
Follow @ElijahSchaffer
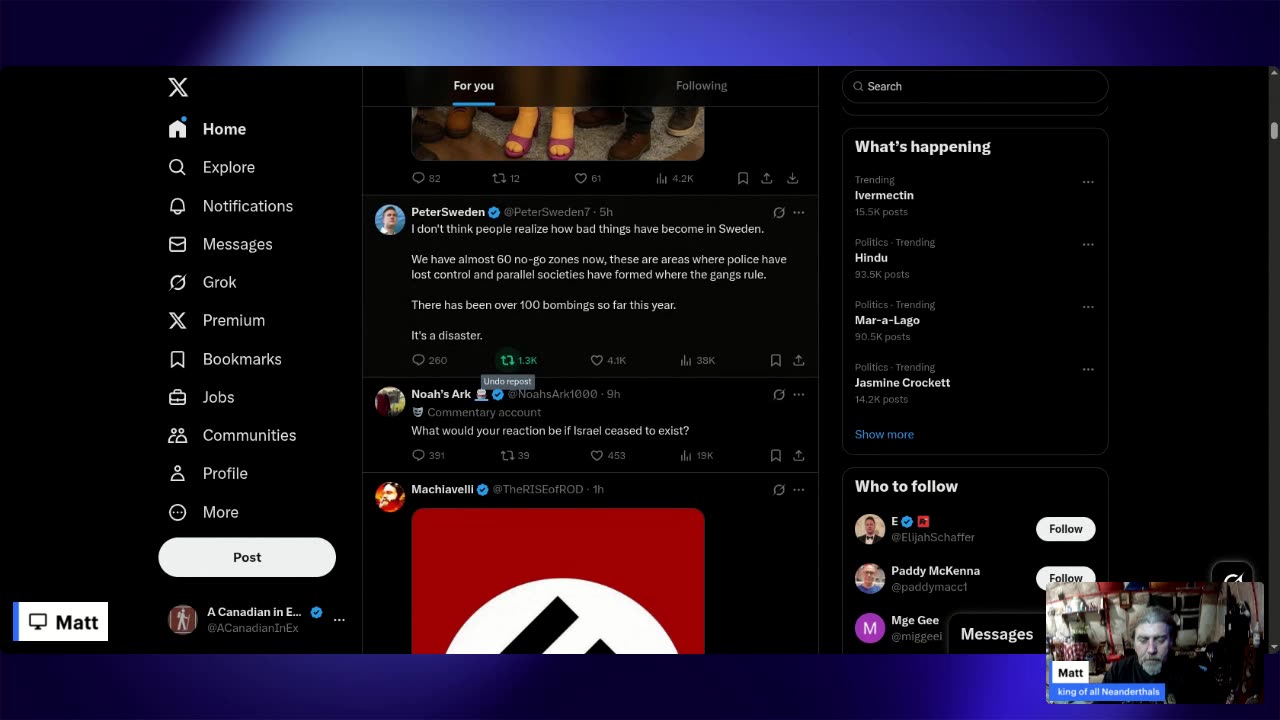[x=1065, y=529]
